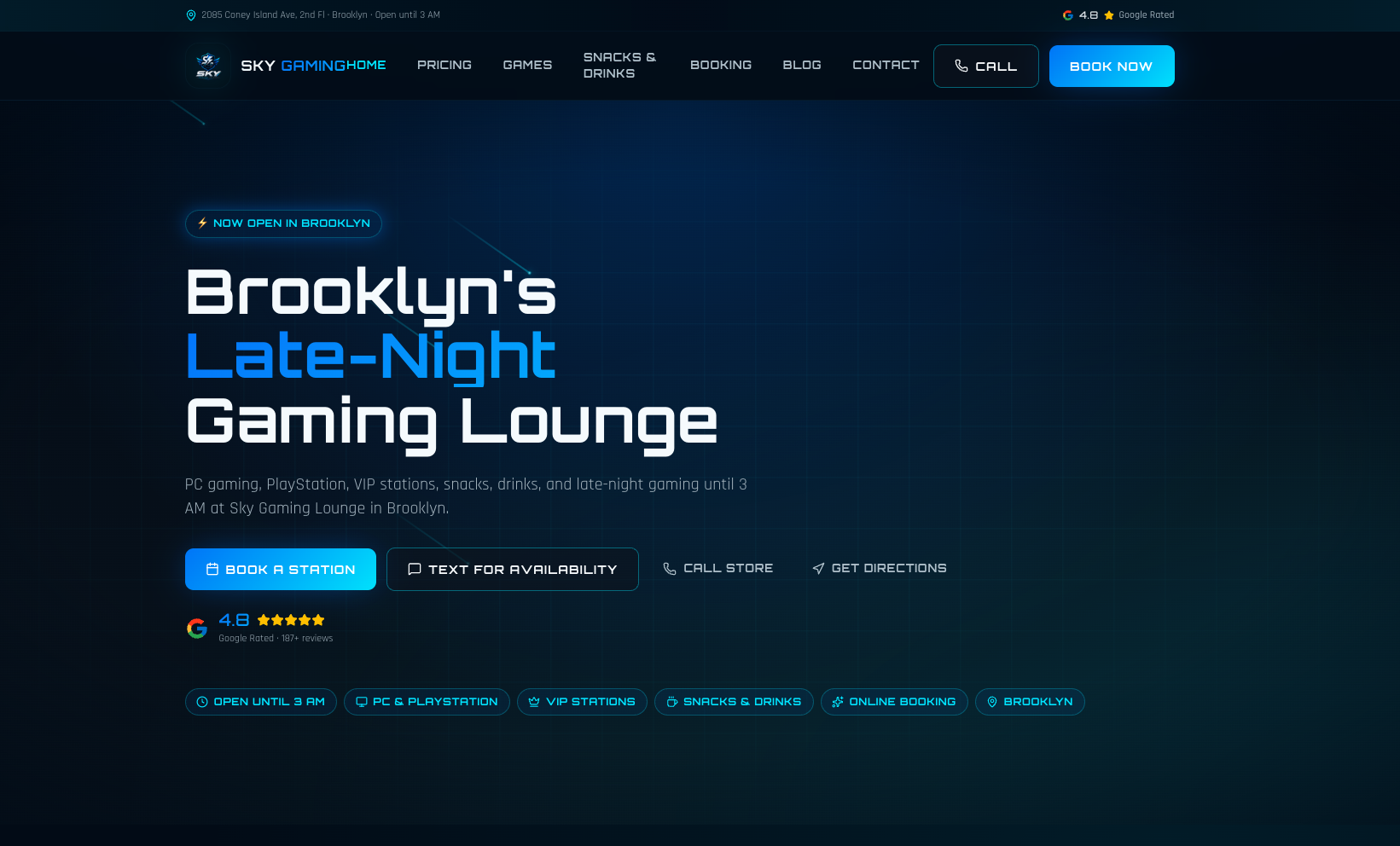Click the Call Store link
The width and height of the screenshot is (1400, 846).
tap(718, 568)
